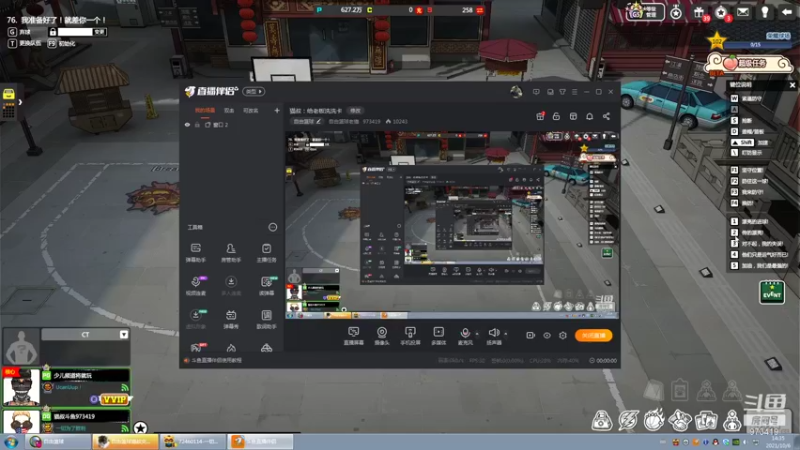Click the grid box icon next to the bell

[573, 116]
